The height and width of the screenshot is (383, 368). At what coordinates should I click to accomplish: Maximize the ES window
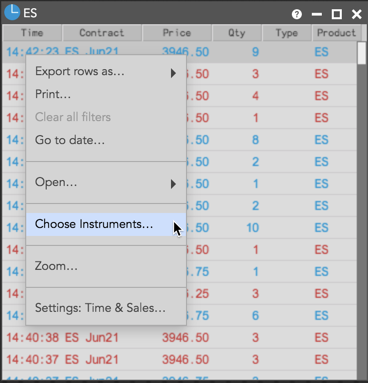click(337, 14)
